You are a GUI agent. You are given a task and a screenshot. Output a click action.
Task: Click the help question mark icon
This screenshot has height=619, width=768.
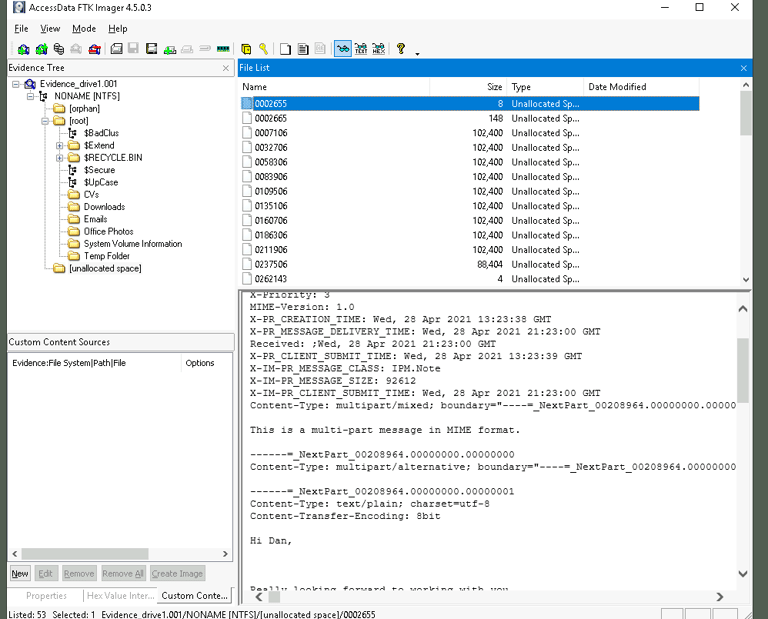coord(401,48)
